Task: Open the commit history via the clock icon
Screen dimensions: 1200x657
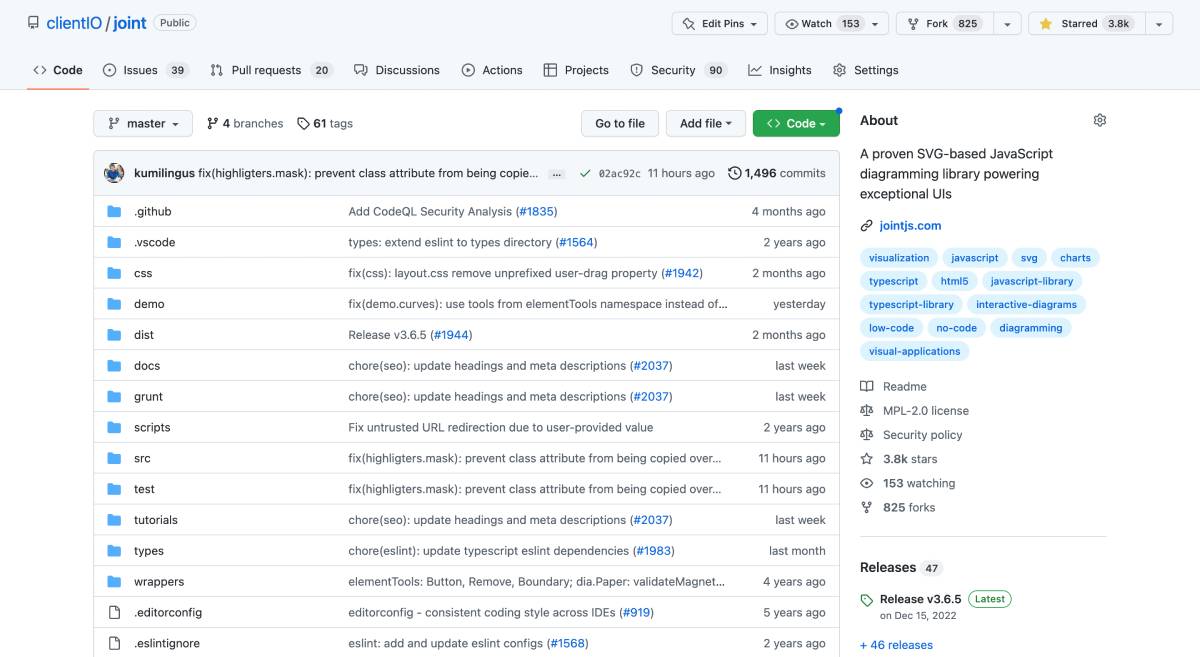Action: pyautogui.click(x=733, y=172)
